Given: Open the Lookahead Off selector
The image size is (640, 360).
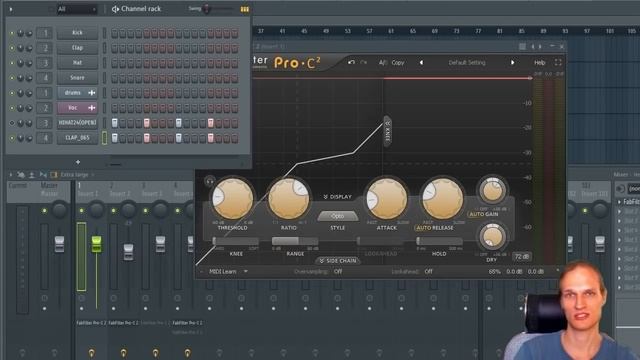Looking at the screenshot, I should [x=428, y=271].
